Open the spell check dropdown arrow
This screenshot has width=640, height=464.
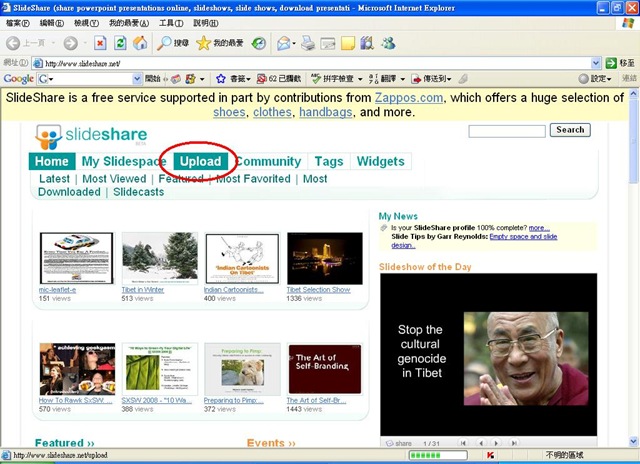(x=360, y=79)
